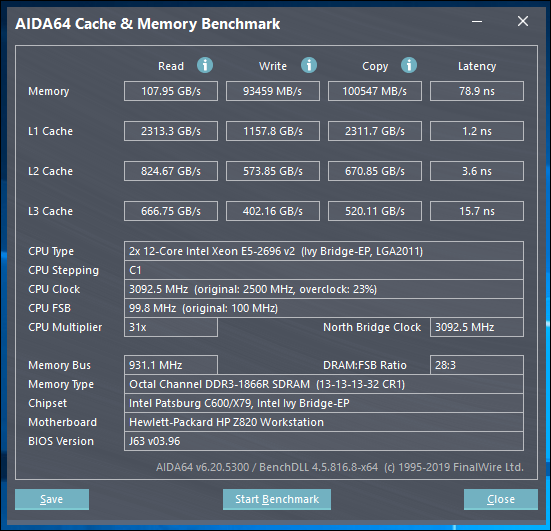Close the window with the X icon
Screen dimensions: 551x531
coord(523,21)
